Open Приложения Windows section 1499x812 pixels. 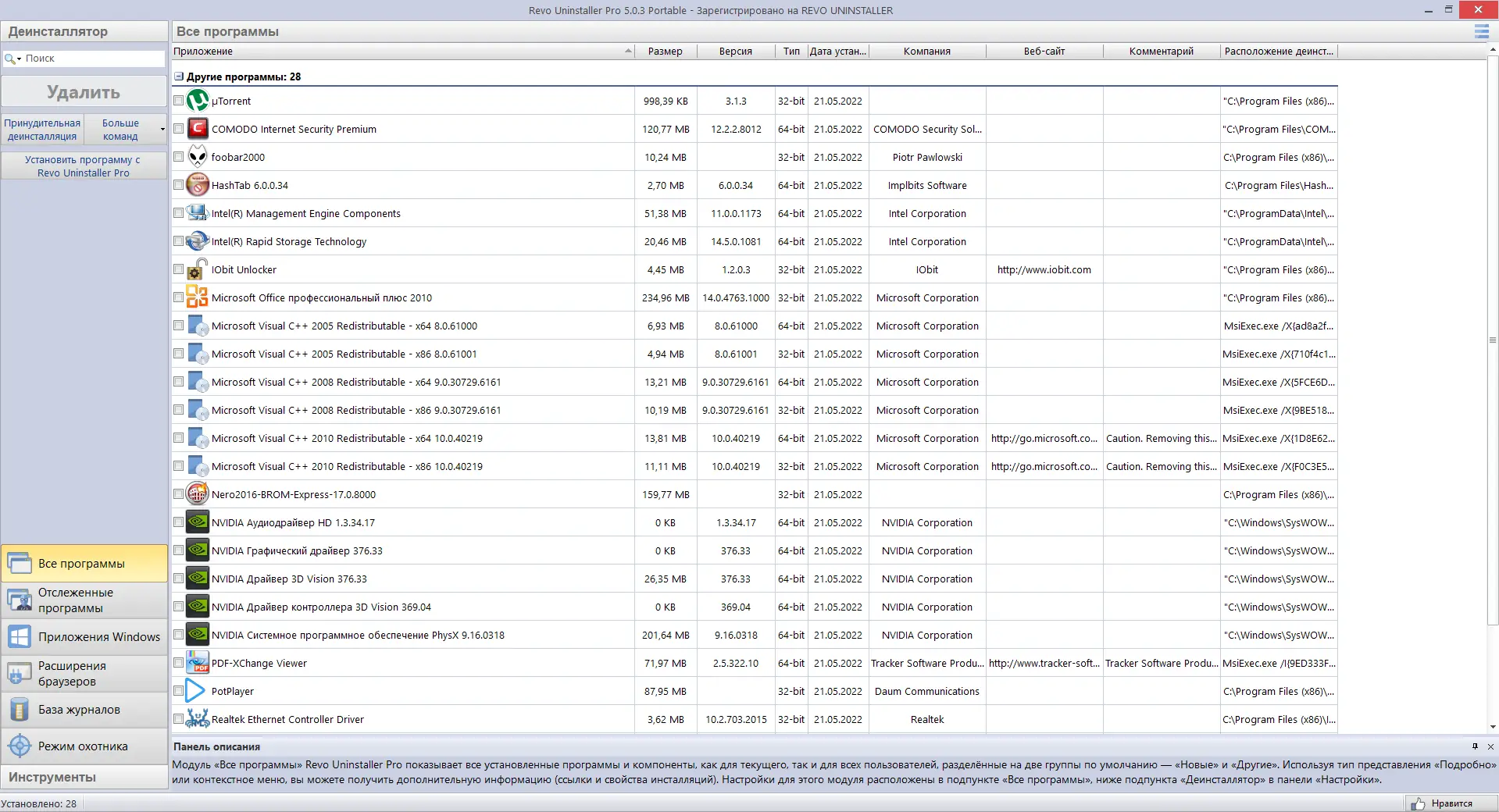[x=84, y=637]
